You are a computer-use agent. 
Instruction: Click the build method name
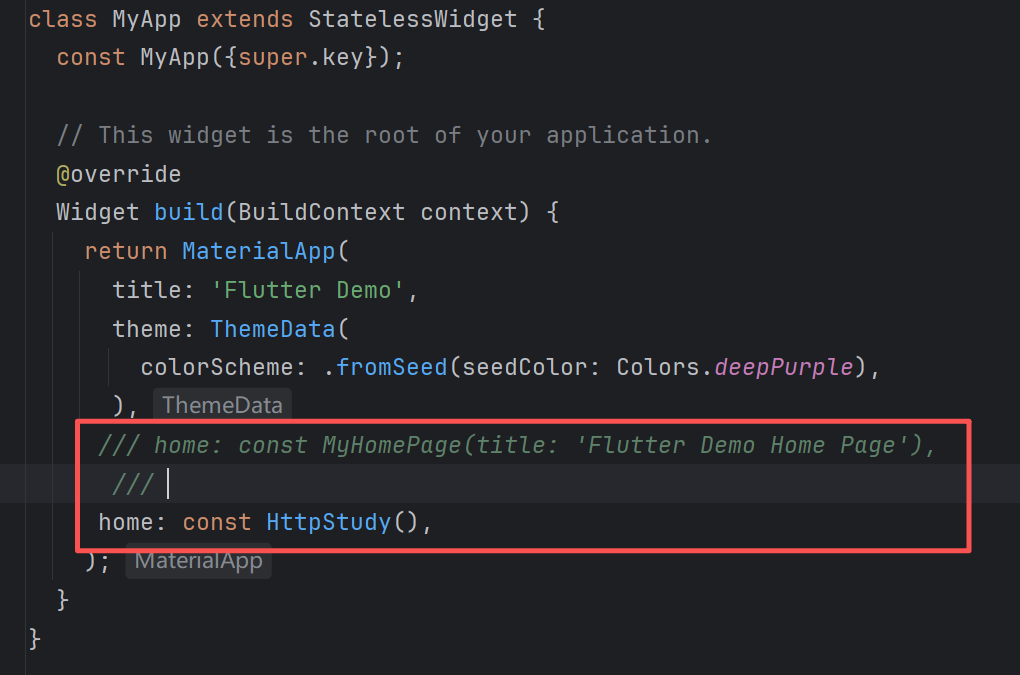[x=188, y=212]
